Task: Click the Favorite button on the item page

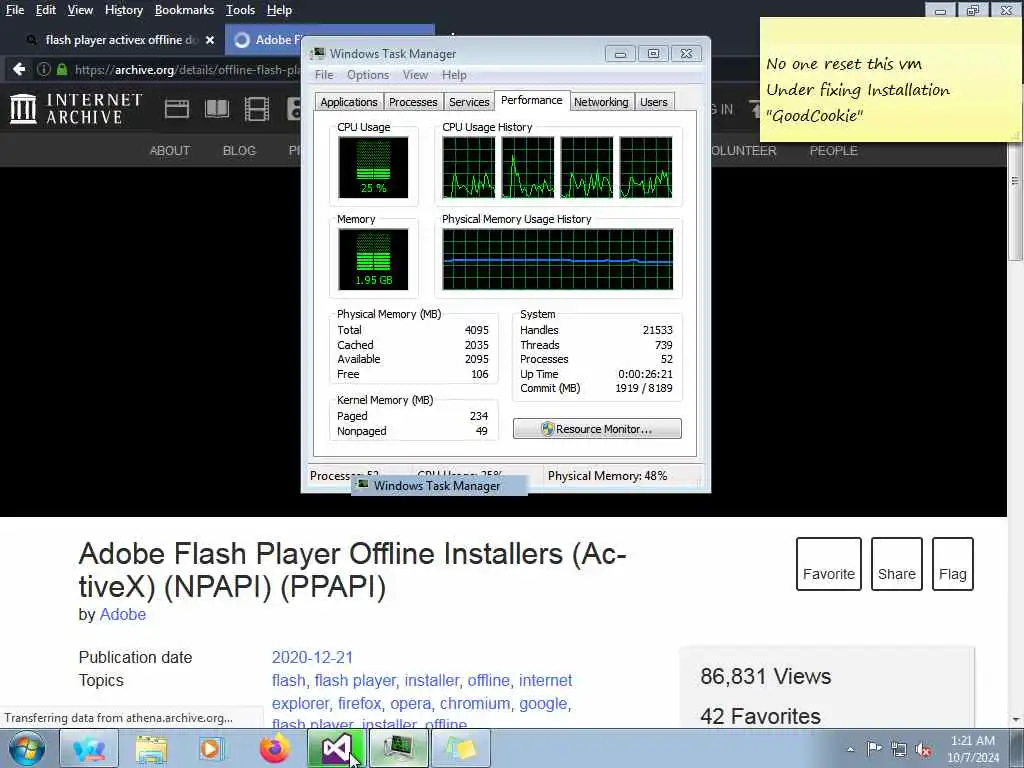Action: [829, 564]
